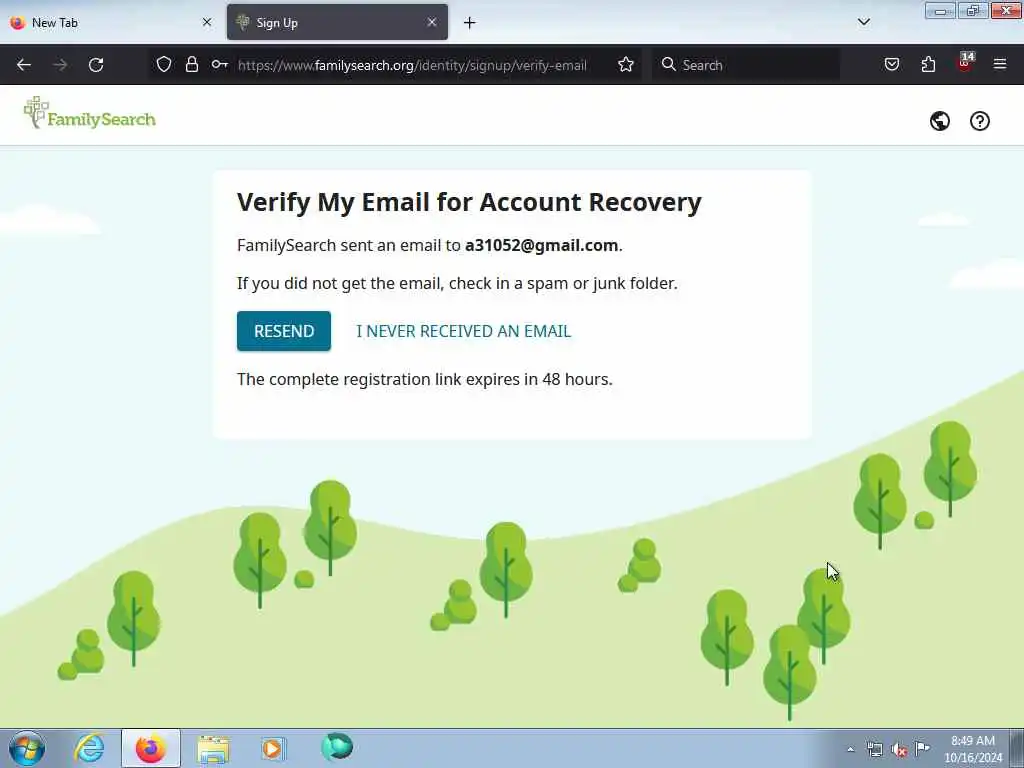The image size is (1024, 768).
Task: Open Windows Media Player in taskbar
Action: (272, 748)
